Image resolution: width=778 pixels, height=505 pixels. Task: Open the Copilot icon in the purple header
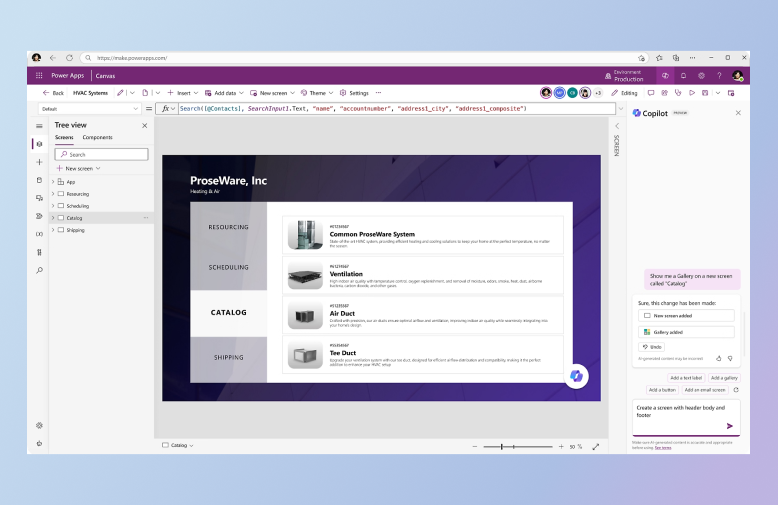pos(665,75)
